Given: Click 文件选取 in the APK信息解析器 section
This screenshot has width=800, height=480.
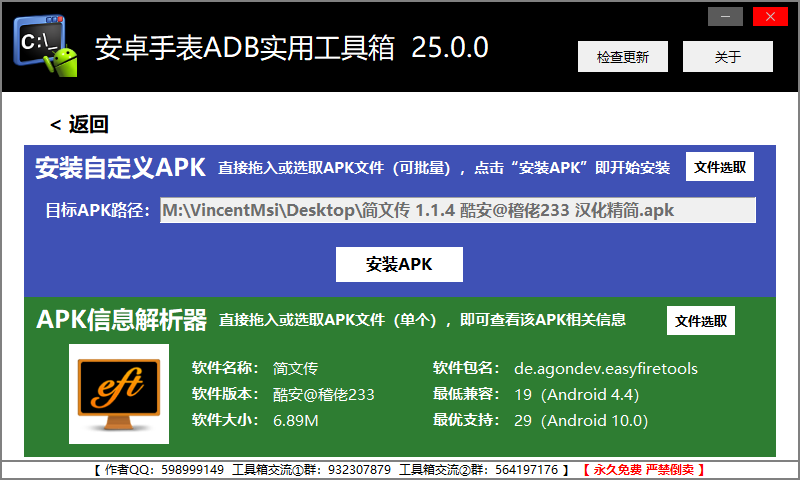Looking at the screenshot, I should pos(701,321).
